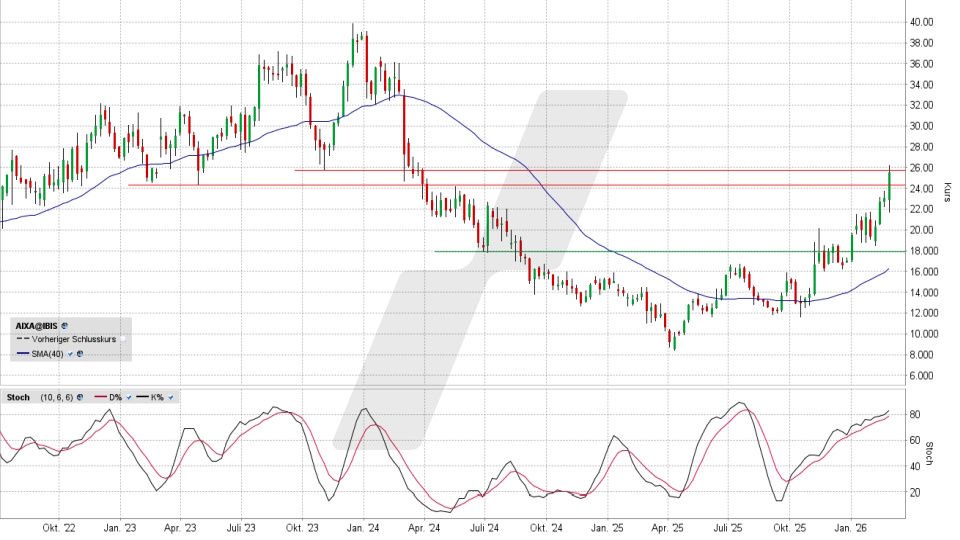The height and width of the screenshot is (540, 960).
Task: Click the Okt. '24 date label
Action: click(x=546, y=528)
